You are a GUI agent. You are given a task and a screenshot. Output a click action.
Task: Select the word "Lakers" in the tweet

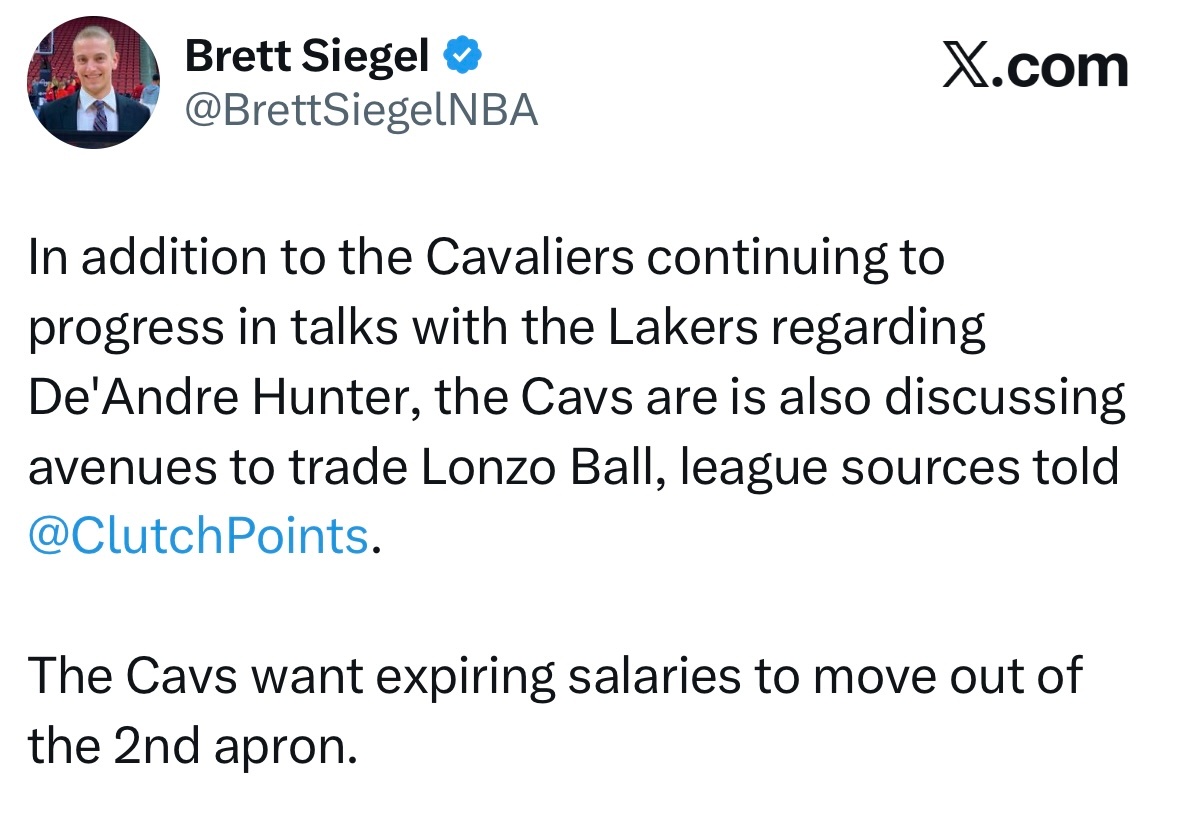pos(683,329)
